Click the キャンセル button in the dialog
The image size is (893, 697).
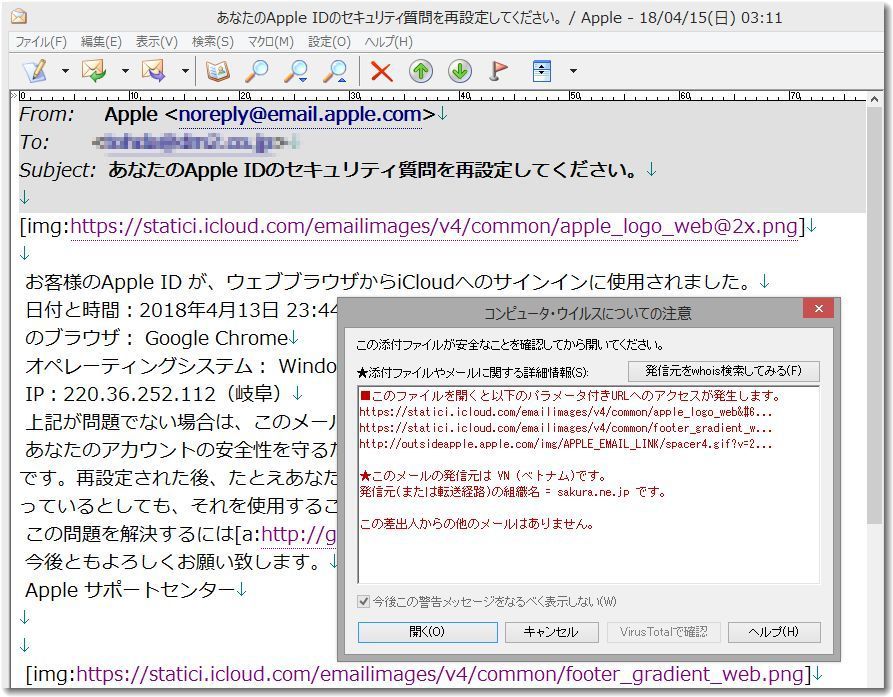pos(551,632)
